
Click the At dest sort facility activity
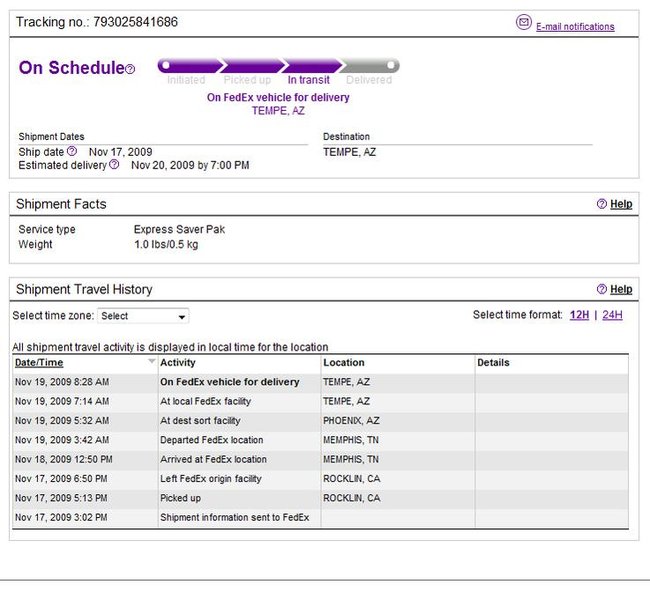coord(200,421)
